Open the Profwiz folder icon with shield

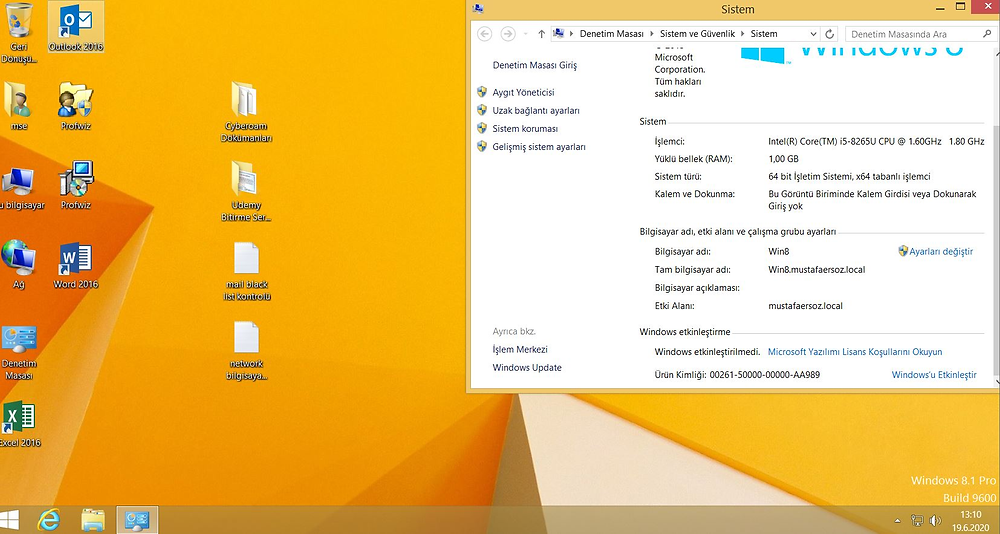(x=76, y=106)
